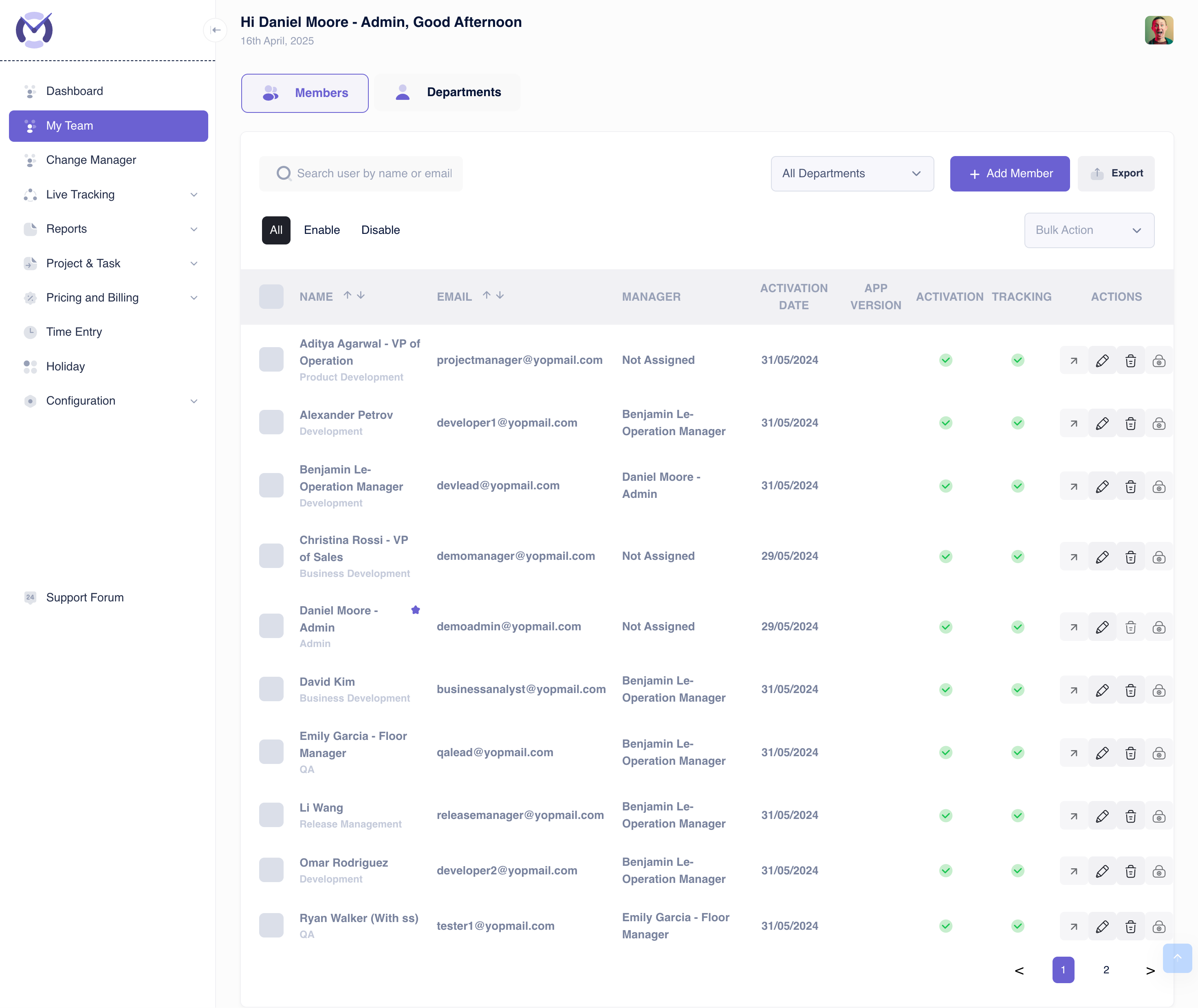Screen dimensions: 1198x1008
Task: Click the Add Member button
Action: [x=1009, y=173]
